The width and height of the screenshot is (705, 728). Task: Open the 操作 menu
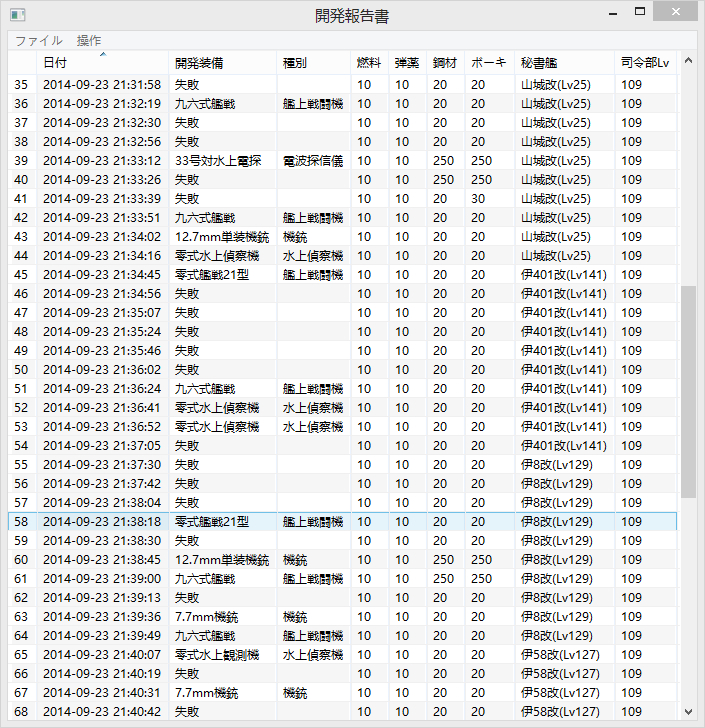(x=89, y=41)
